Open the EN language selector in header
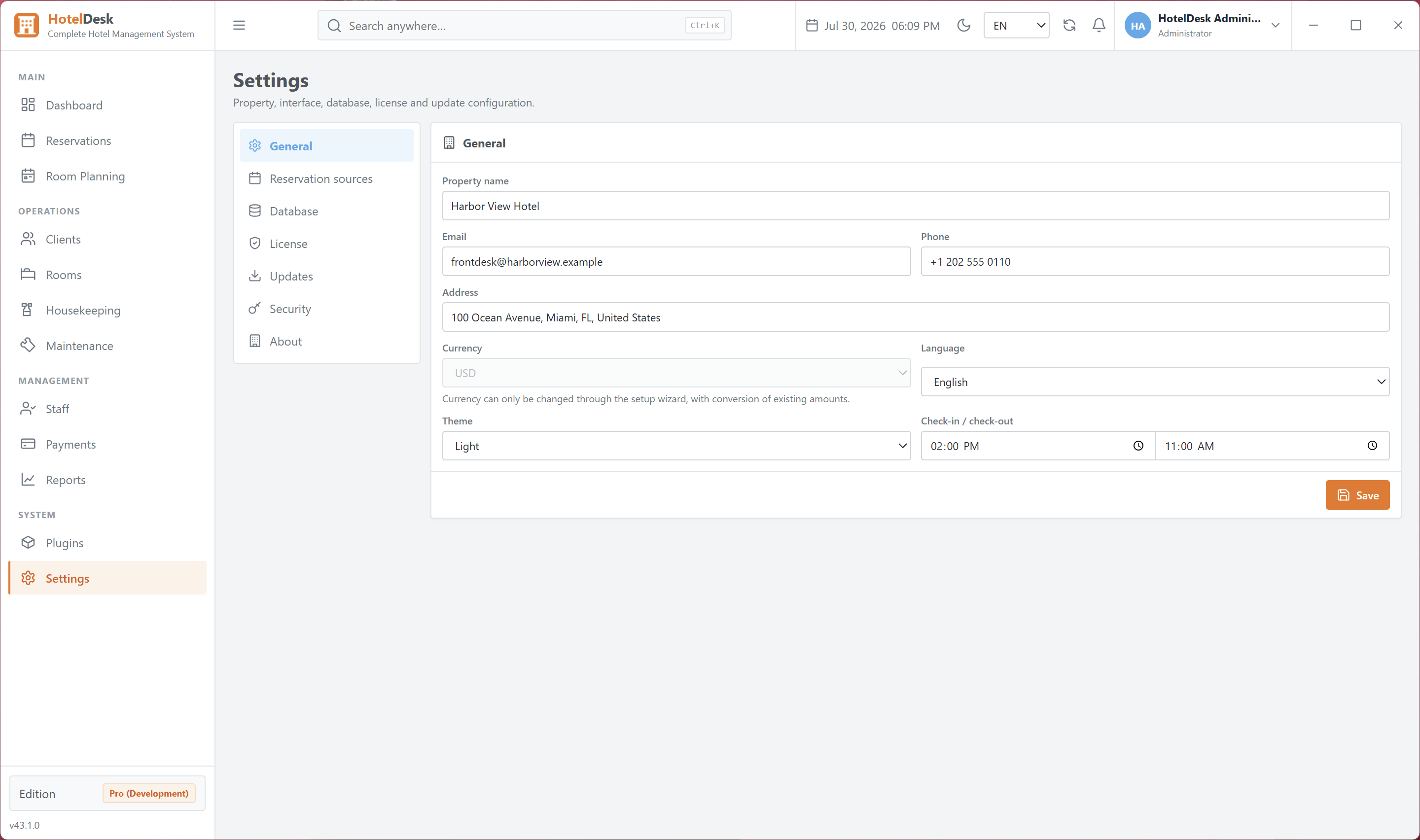1420x840 pixels. click(x=1016, y=26)
